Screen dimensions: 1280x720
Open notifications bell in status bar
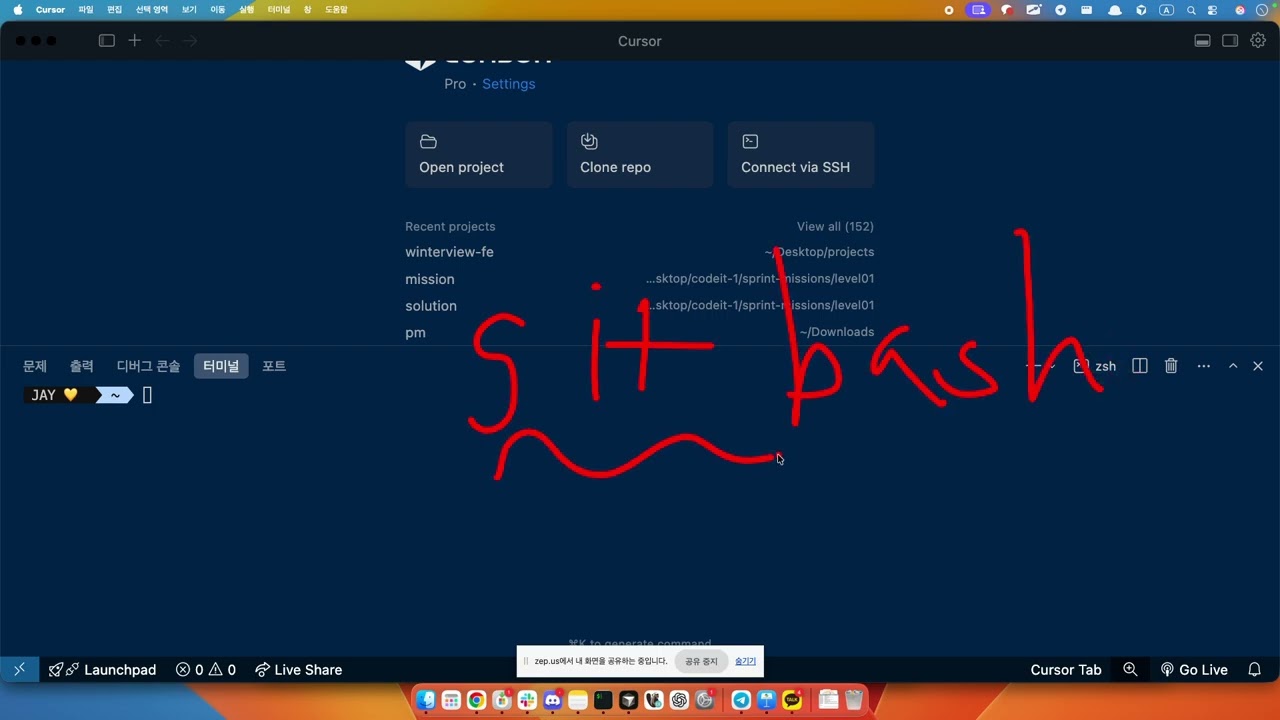point(1255,670)
